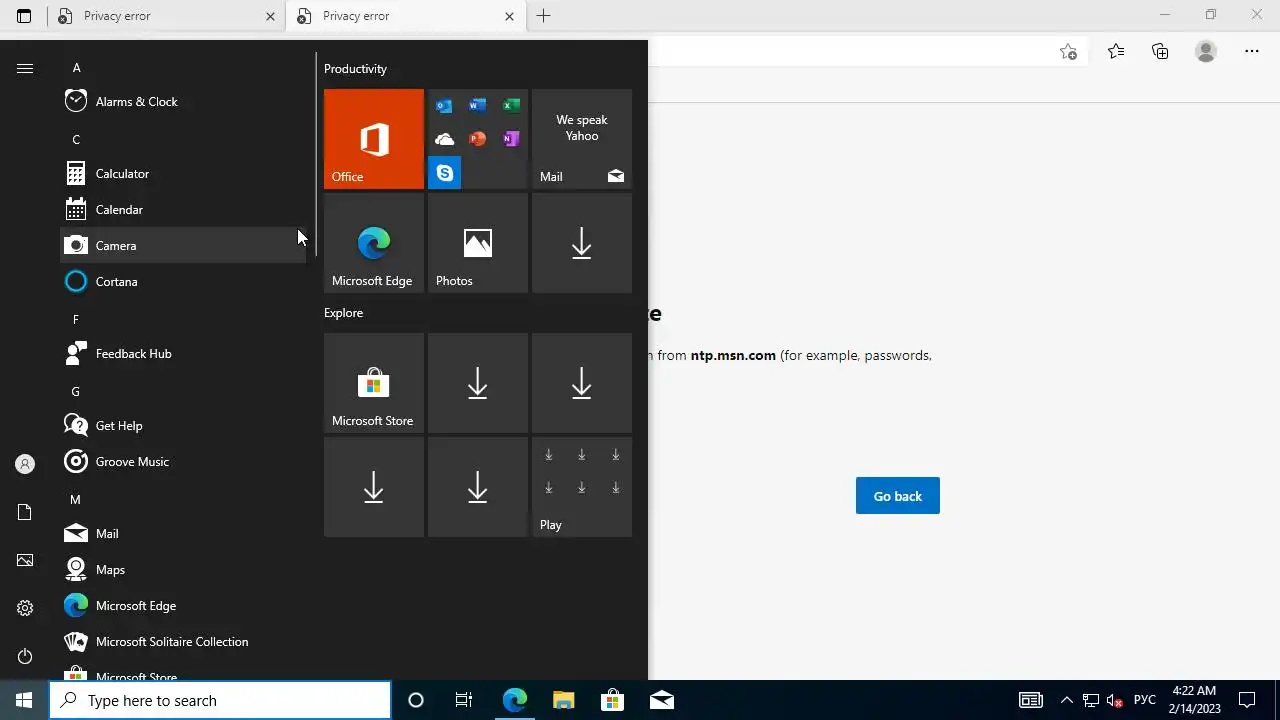This screenshot has width=1280, height=720.
Task: Open Documents from Start sidebar
Action: click(x=25, y=512)
